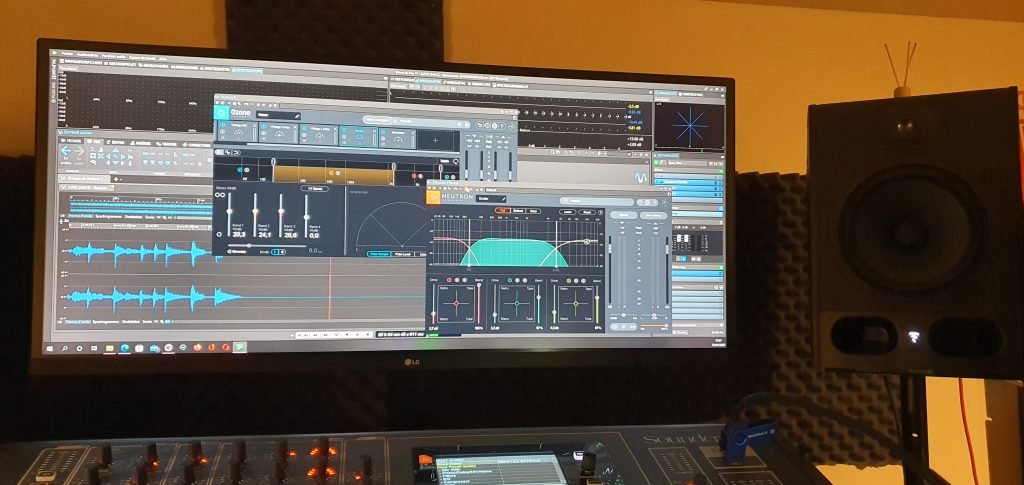Click the Ozone logo icon
1024x485 pixels.
tap(221, 114)
